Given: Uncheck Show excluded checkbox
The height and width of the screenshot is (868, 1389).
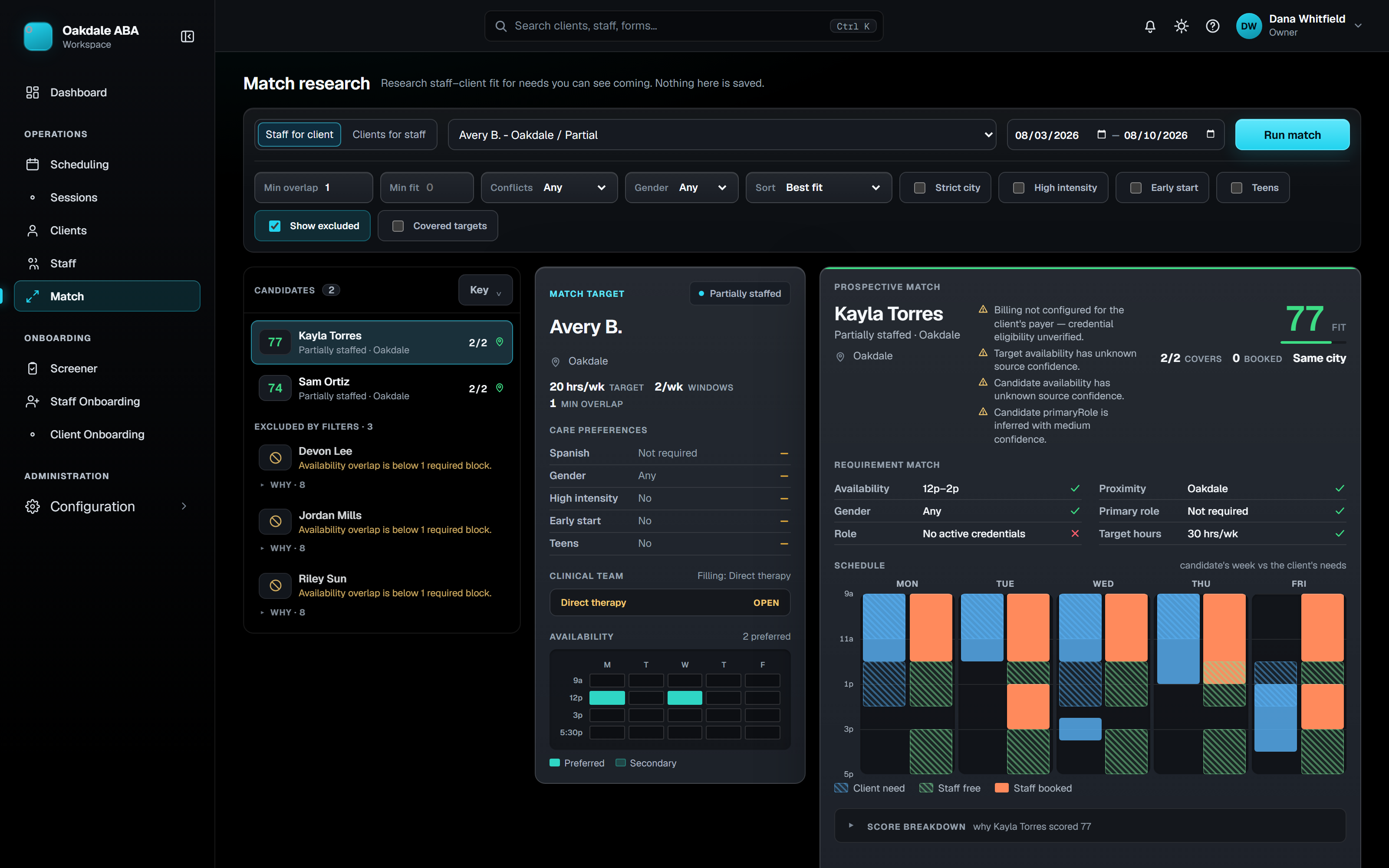Looking at the screenshot, I should (274, 226).
